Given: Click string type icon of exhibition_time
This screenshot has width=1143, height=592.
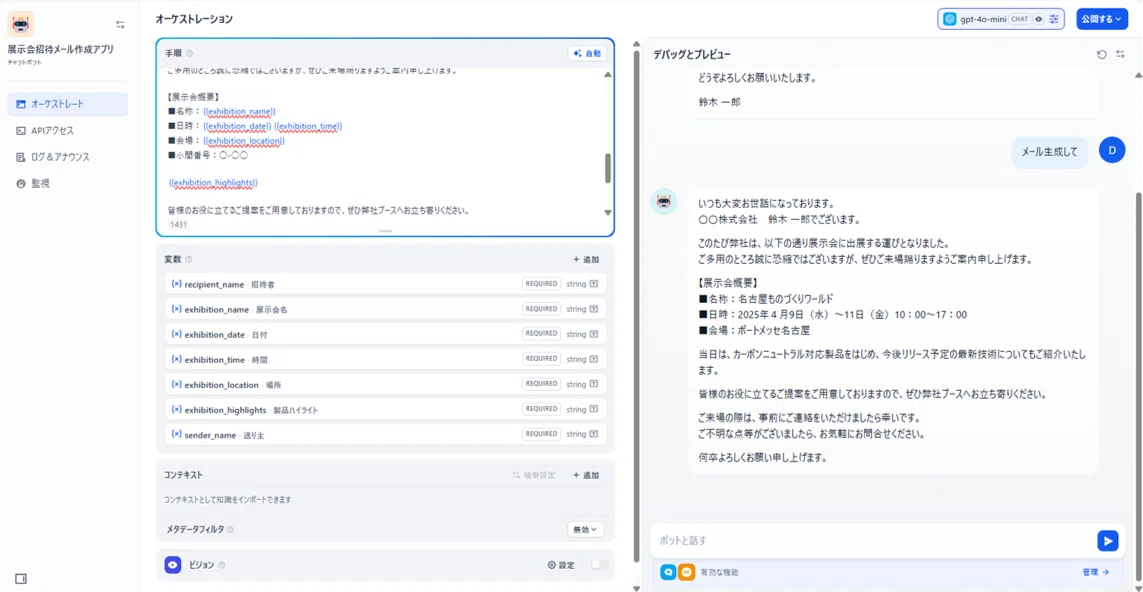Looking at the screenshot, I should click(x=594, y=359).
